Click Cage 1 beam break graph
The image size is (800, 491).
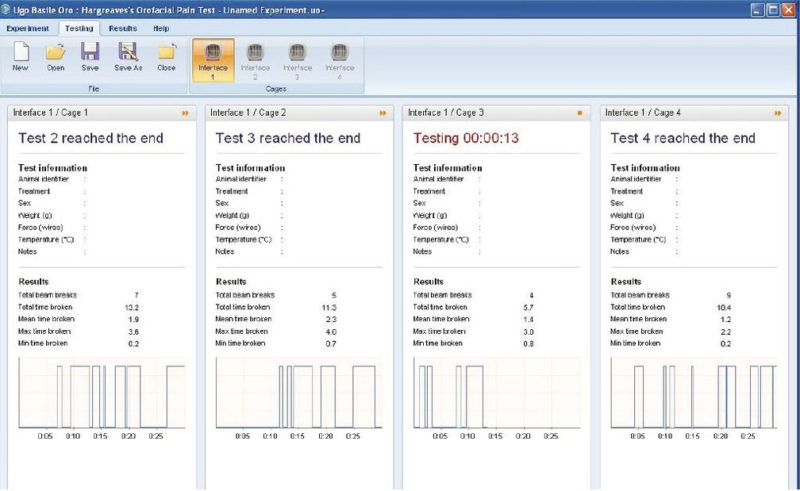tap(102, 392)
